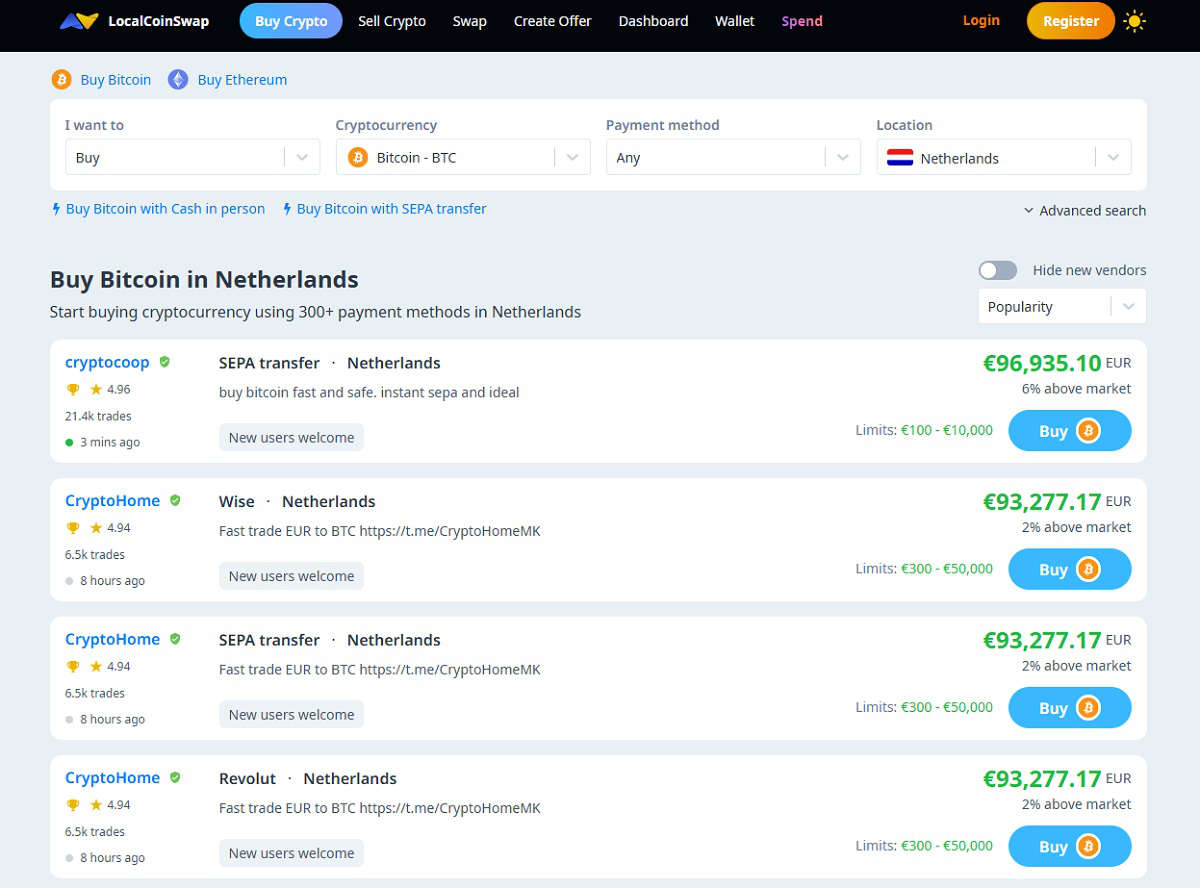Screen dimensions: 1200x888
Task: Click trophy icon in CryptoHome Wise offer
Action: tap(72, 528)
